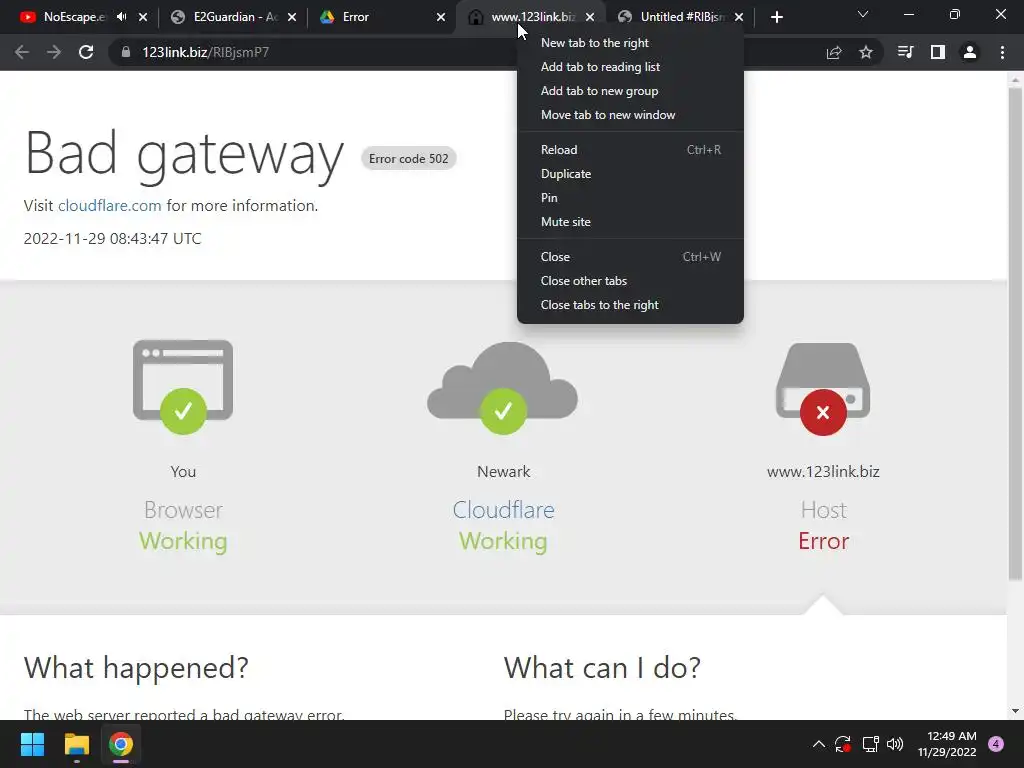The image size is (1024, 768).
Task: Reload the page with the refresh icon
Action: pos(86,52)
